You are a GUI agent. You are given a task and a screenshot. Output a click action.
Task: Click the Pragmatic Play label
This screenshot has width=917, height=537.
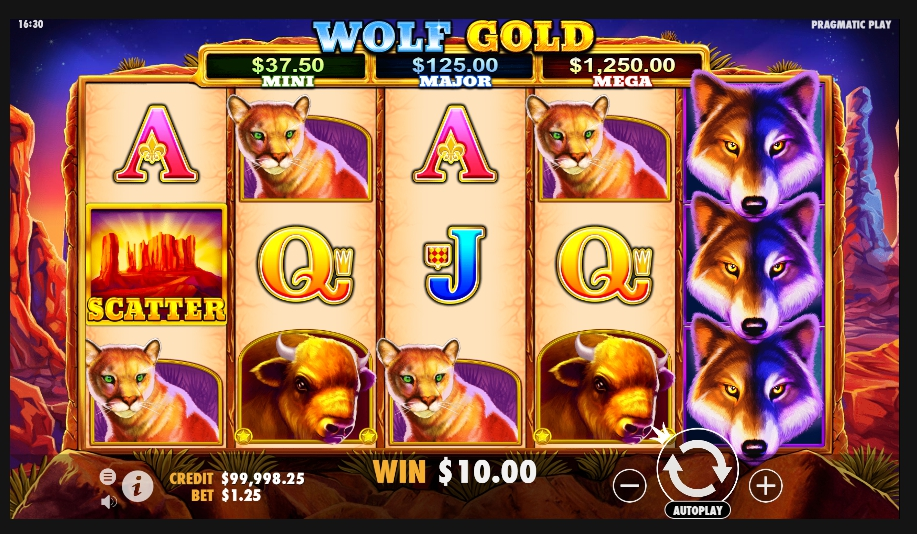(851, 25)
